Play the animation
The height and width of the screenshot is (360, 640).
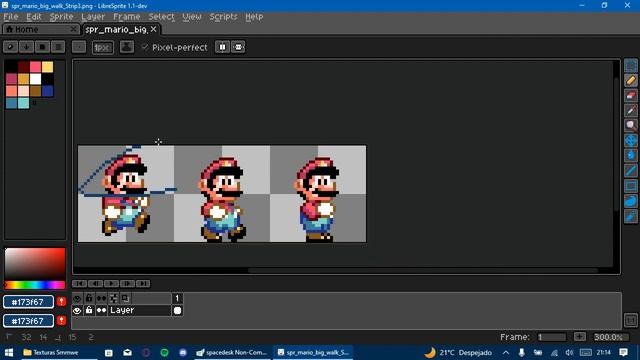tap(111, 283)
